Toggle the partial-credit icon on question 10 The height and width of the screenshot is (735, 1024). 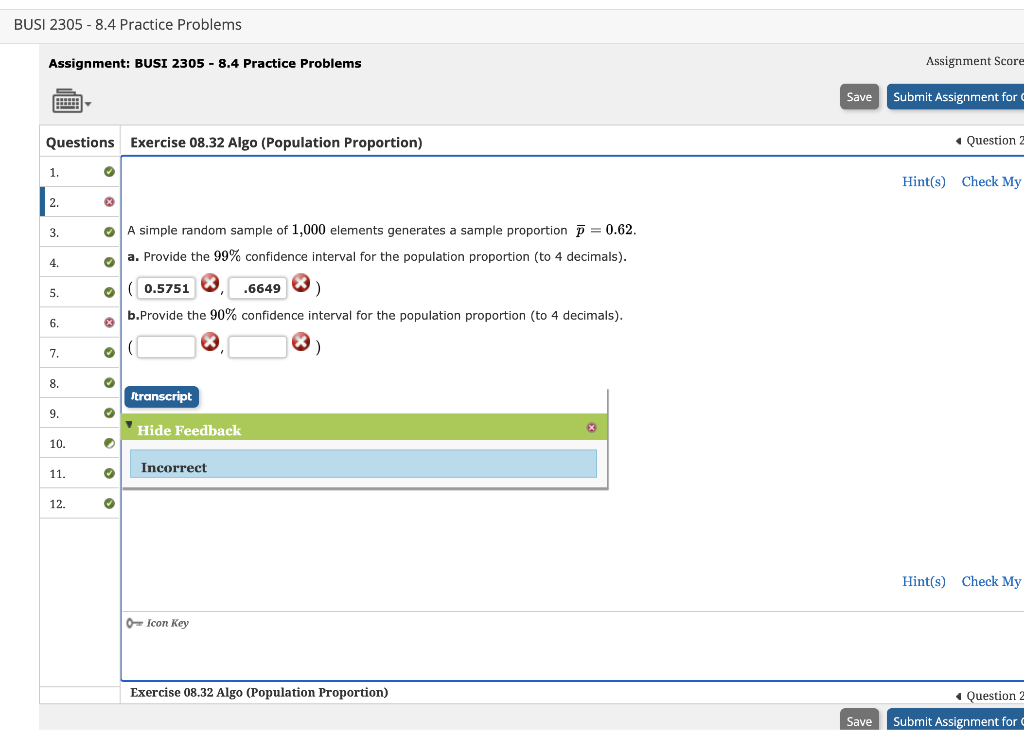tap(108, 442)
